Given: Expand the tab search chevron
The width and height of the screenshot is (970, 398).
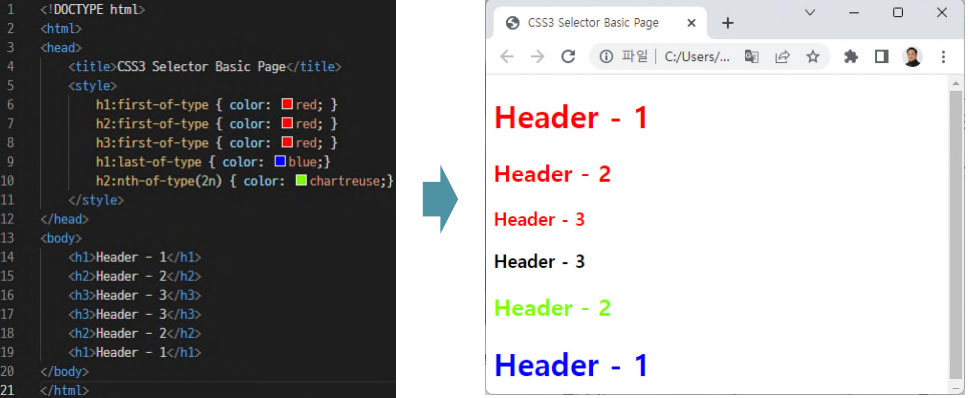Looking at the screenshot, I should pyautogui.click(x=810, y=12).
